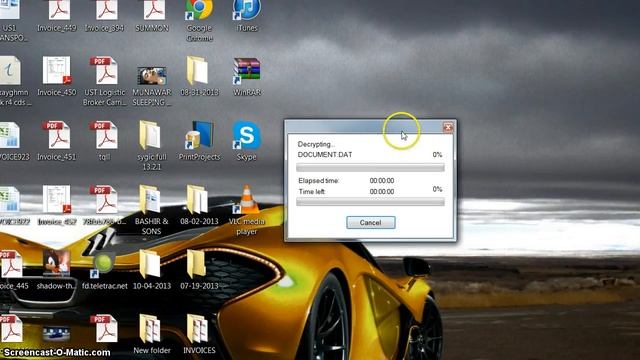Select the shadow-th image icon

[x=56, y=263]
